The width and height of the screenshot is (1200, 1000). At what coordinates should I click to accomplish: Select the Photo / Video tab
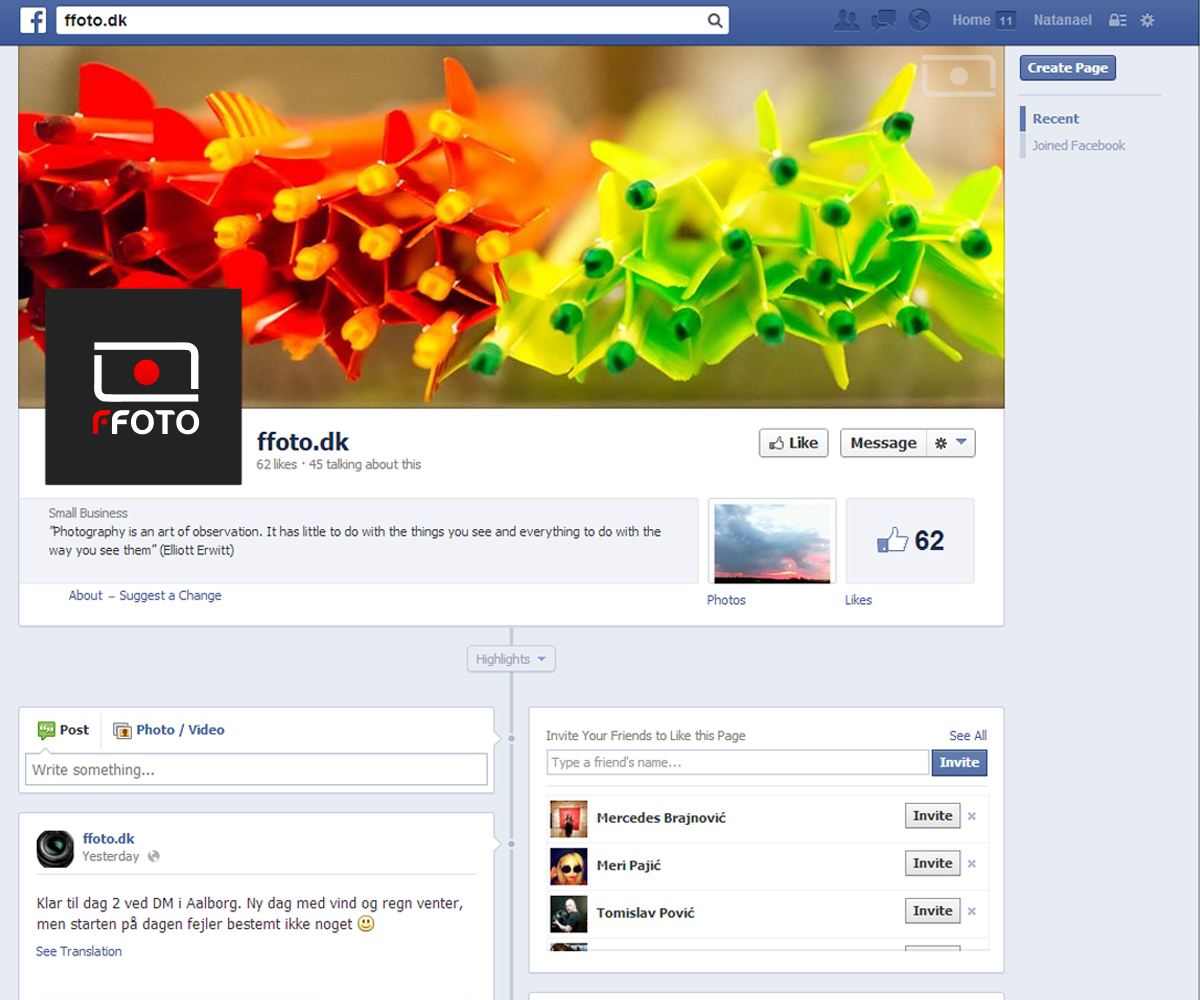pyautogui.click(x=169, y=730)
